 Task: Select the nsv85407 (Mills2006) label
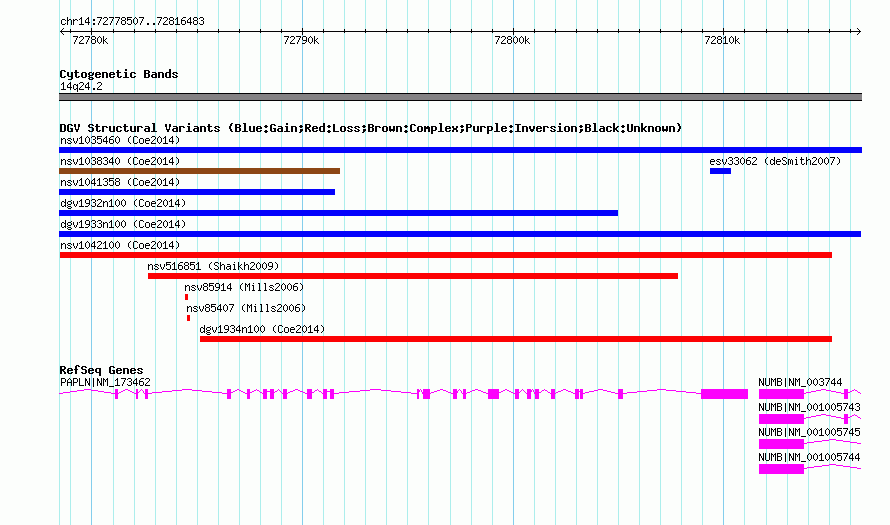click(246, 308)
